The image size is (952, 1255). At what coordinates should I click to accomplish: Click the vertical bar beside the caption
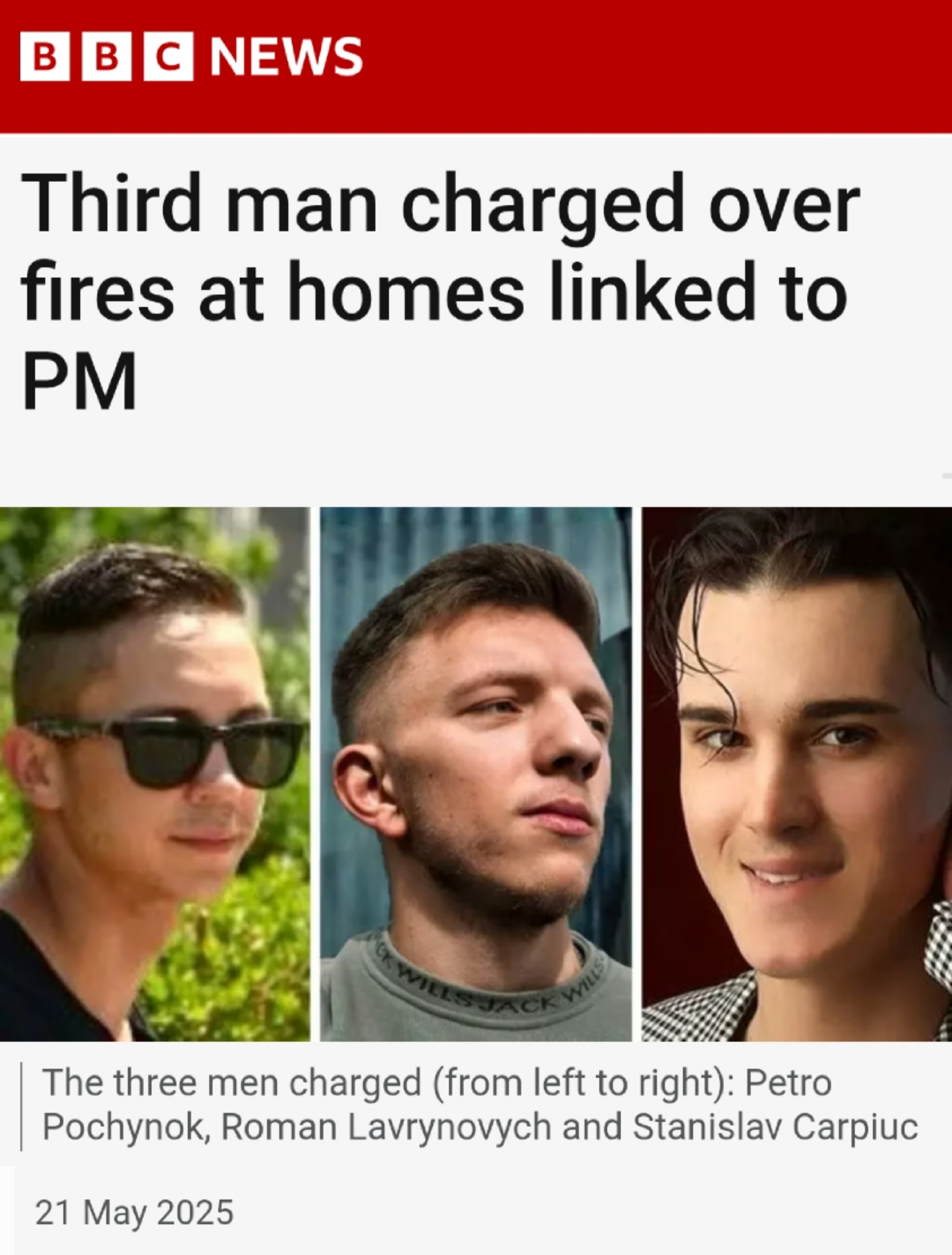[x=22, y=1106]
